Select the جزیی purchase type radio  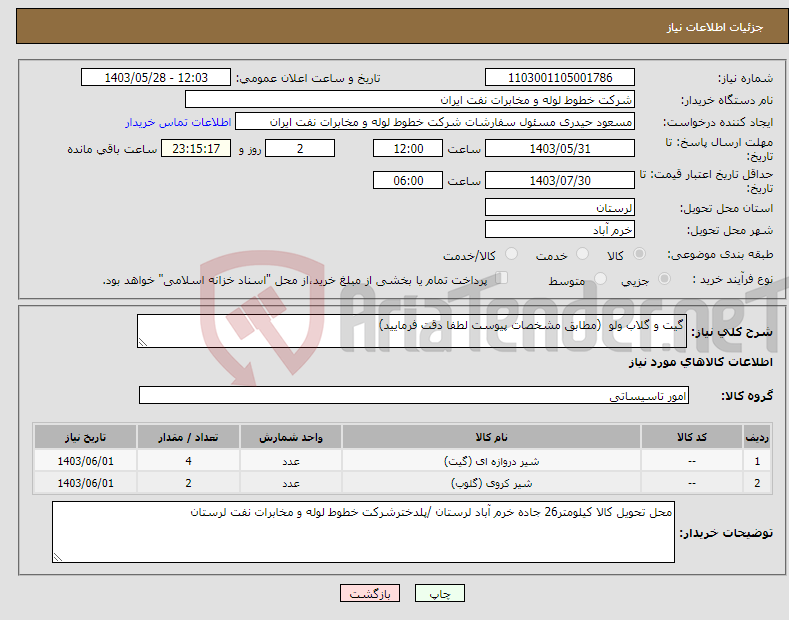664,279
